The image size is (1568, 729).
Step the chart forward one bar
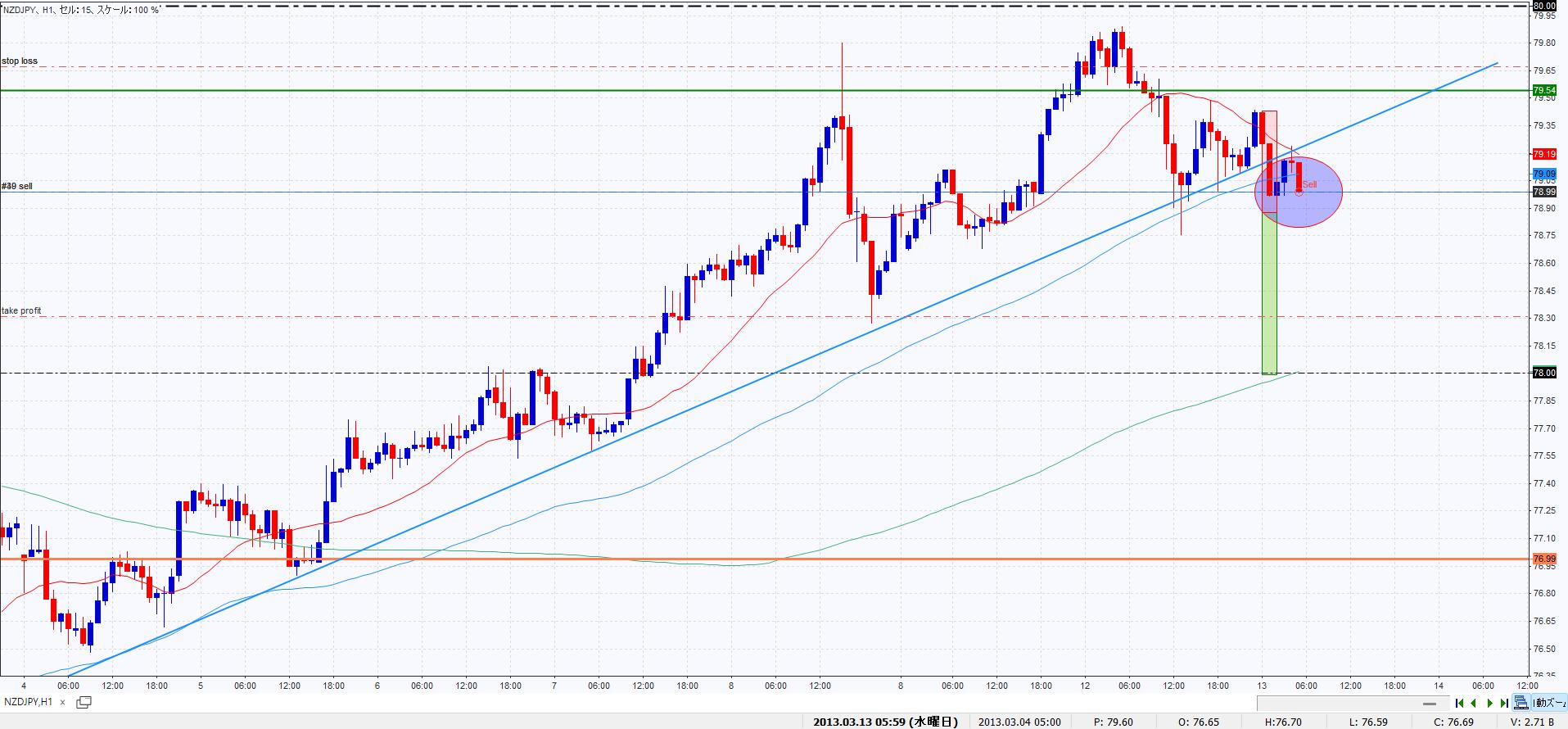click(1489, 703)
